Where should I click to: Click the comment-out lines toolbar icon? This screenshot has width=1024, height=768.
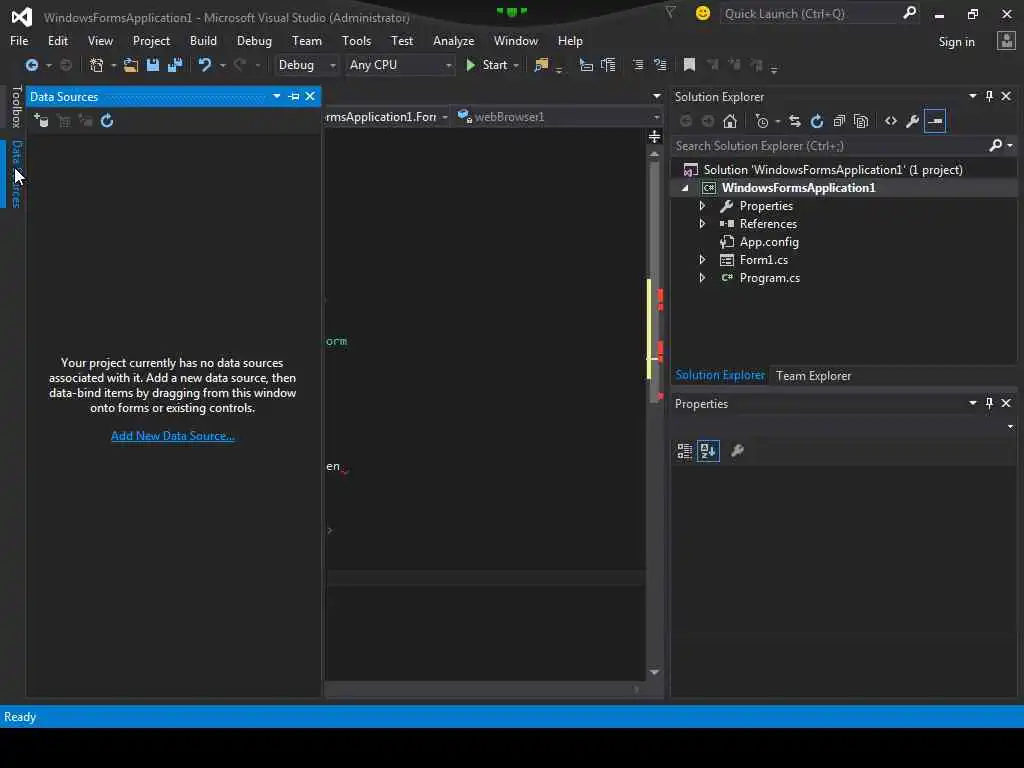click(638, 65)
